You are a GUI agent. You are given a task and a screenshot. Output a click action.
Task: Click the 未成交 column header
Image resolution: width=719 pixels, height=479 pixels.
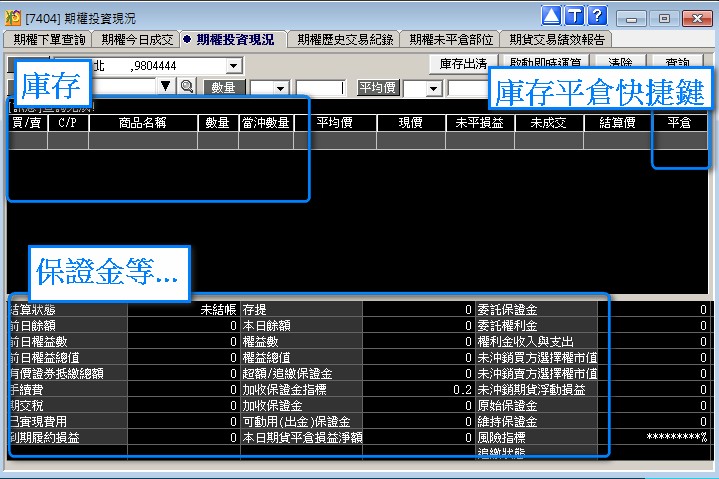pyautogui.click(x=548, y=123)
